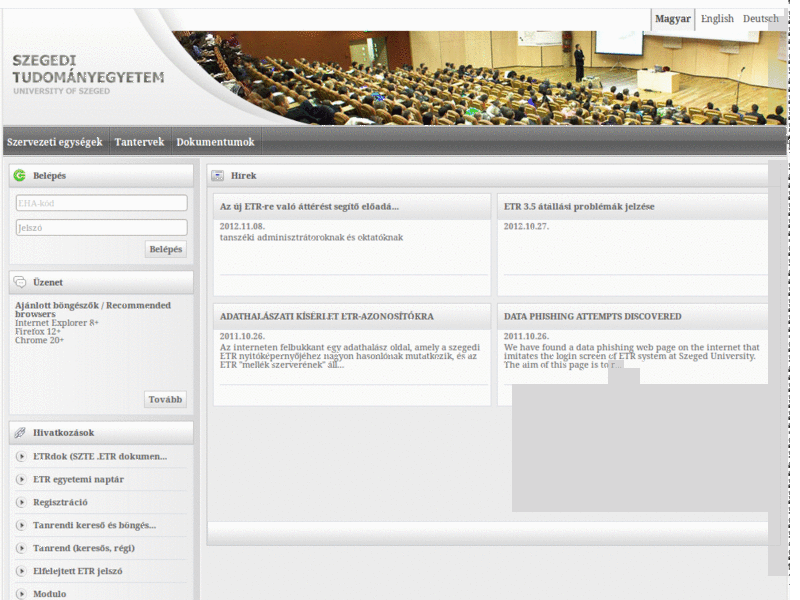Image resolution: width=800 pixels, height=600 pixels.
Task: Focus the EHA-kód input field
Action: coord(102,203)
